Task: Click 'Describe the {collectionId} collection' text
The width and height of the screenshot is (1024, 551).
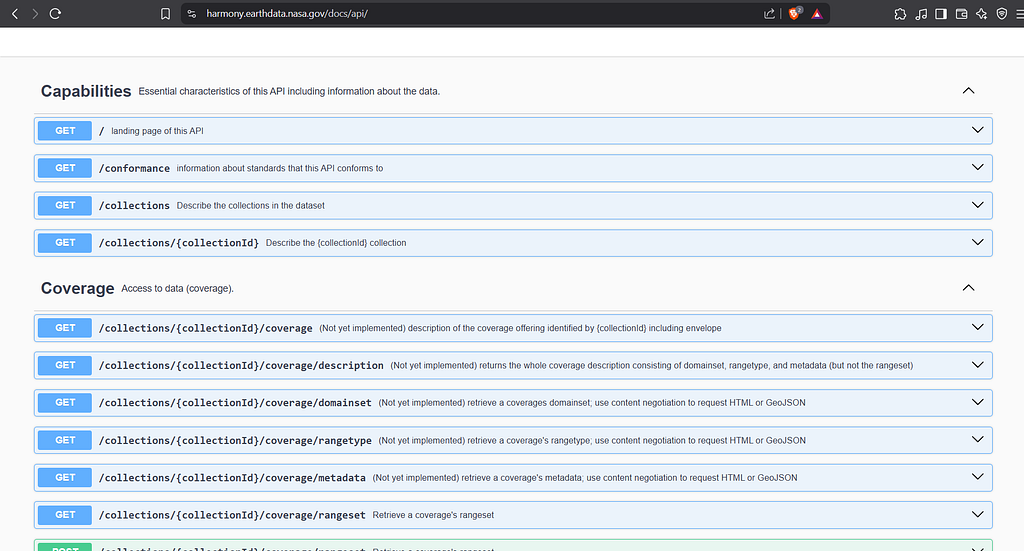Action: (x=336, y=243)
